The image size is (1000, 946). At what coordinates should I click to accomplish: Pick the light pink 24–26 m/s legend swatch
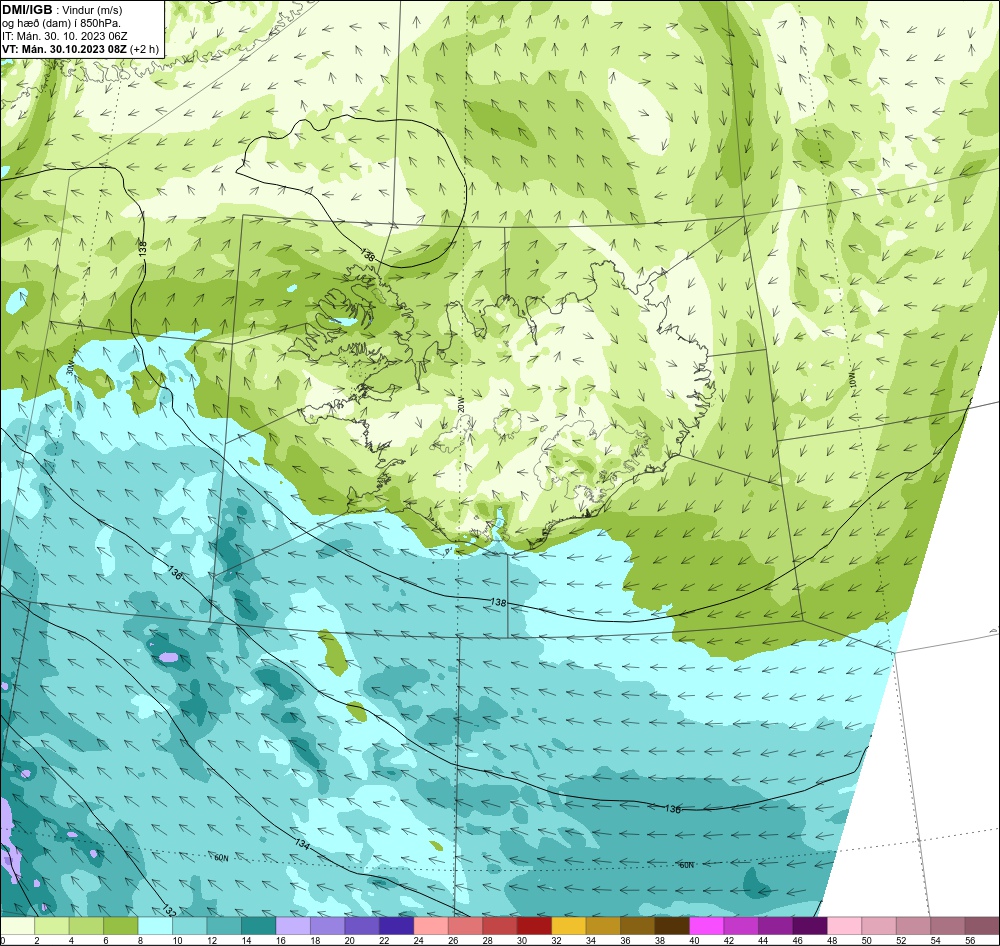431,926
